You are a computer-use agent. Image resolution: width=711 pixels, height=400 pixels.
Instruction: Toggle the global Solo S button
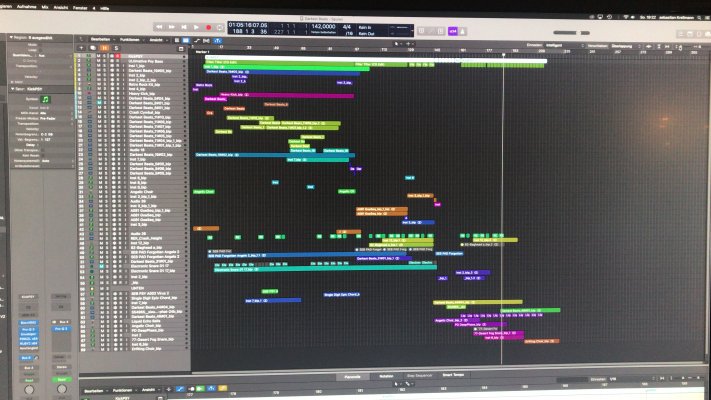116,48
